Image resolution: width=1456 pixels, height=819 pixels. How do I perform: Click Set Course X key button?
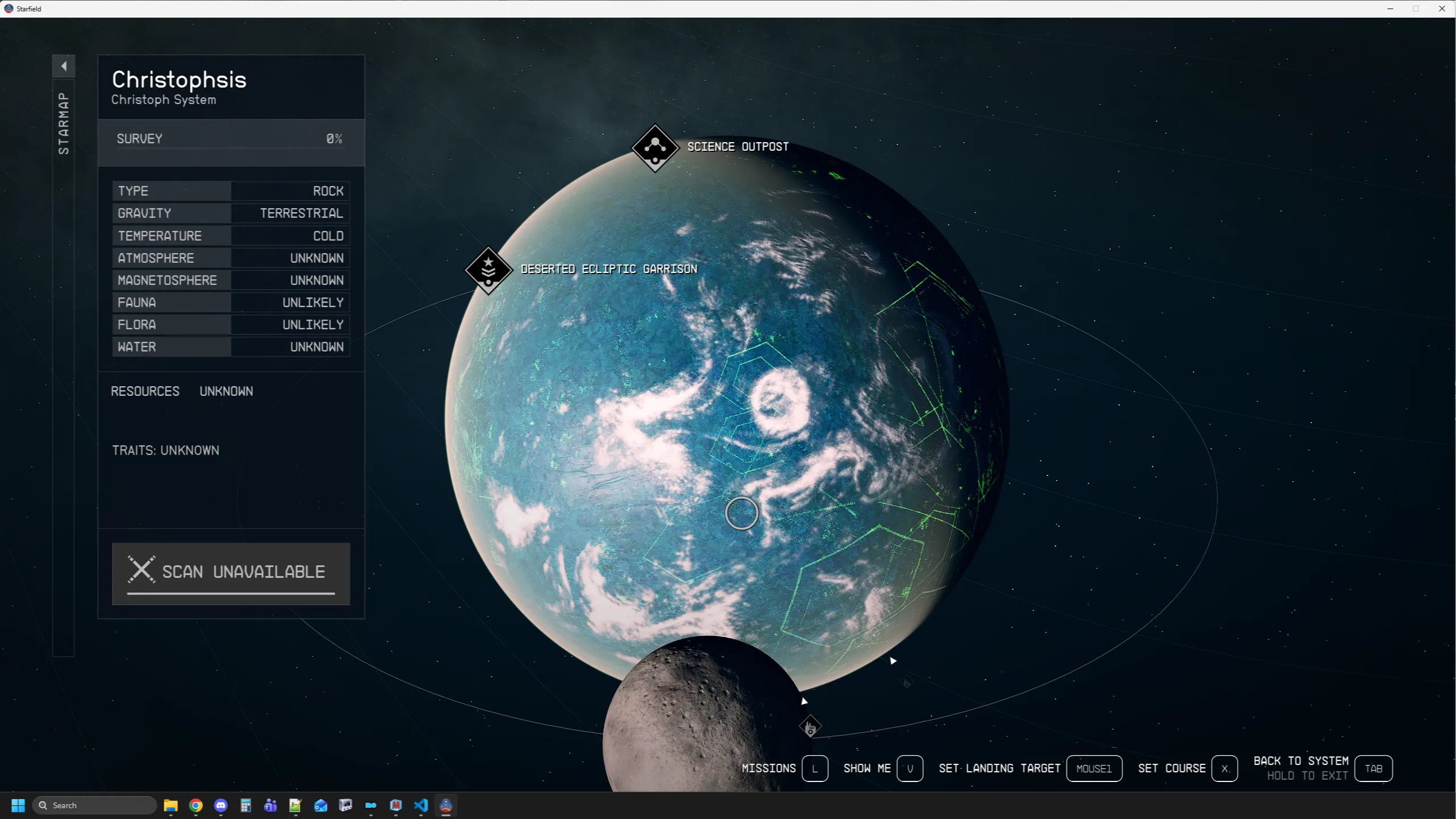click(1225, 768)
